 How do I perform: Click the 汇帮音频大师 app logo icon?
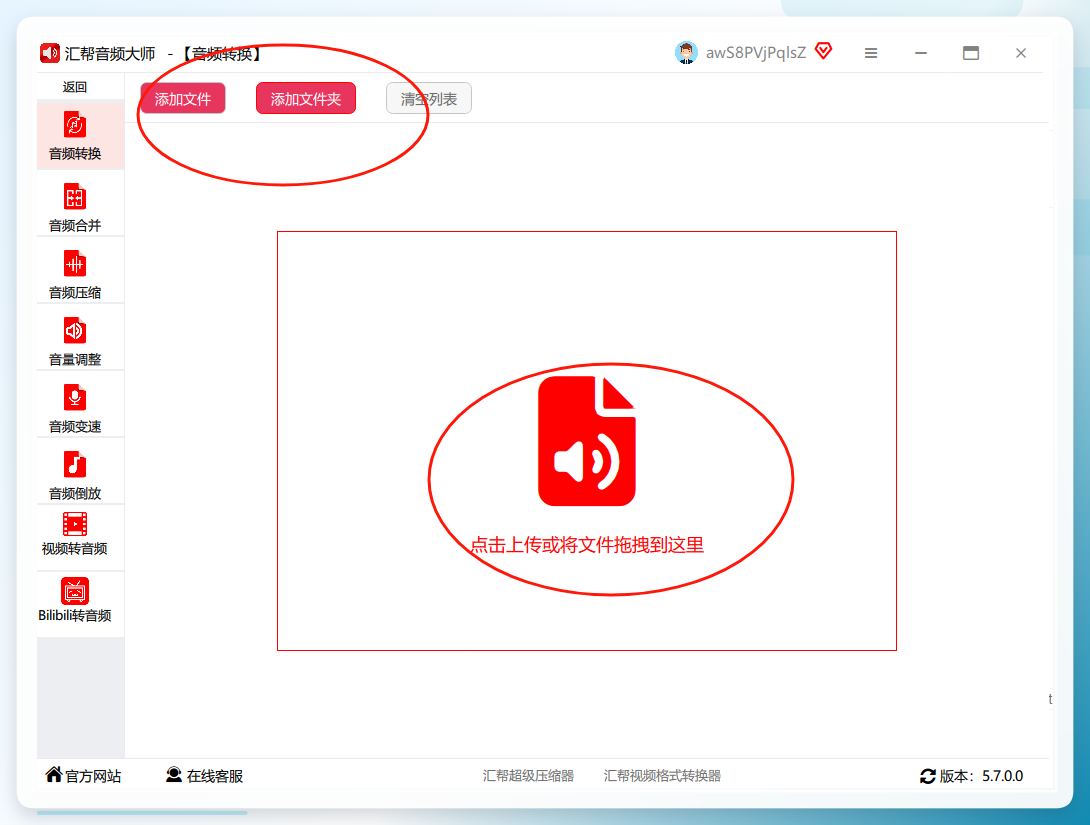[x=49, y=54]
